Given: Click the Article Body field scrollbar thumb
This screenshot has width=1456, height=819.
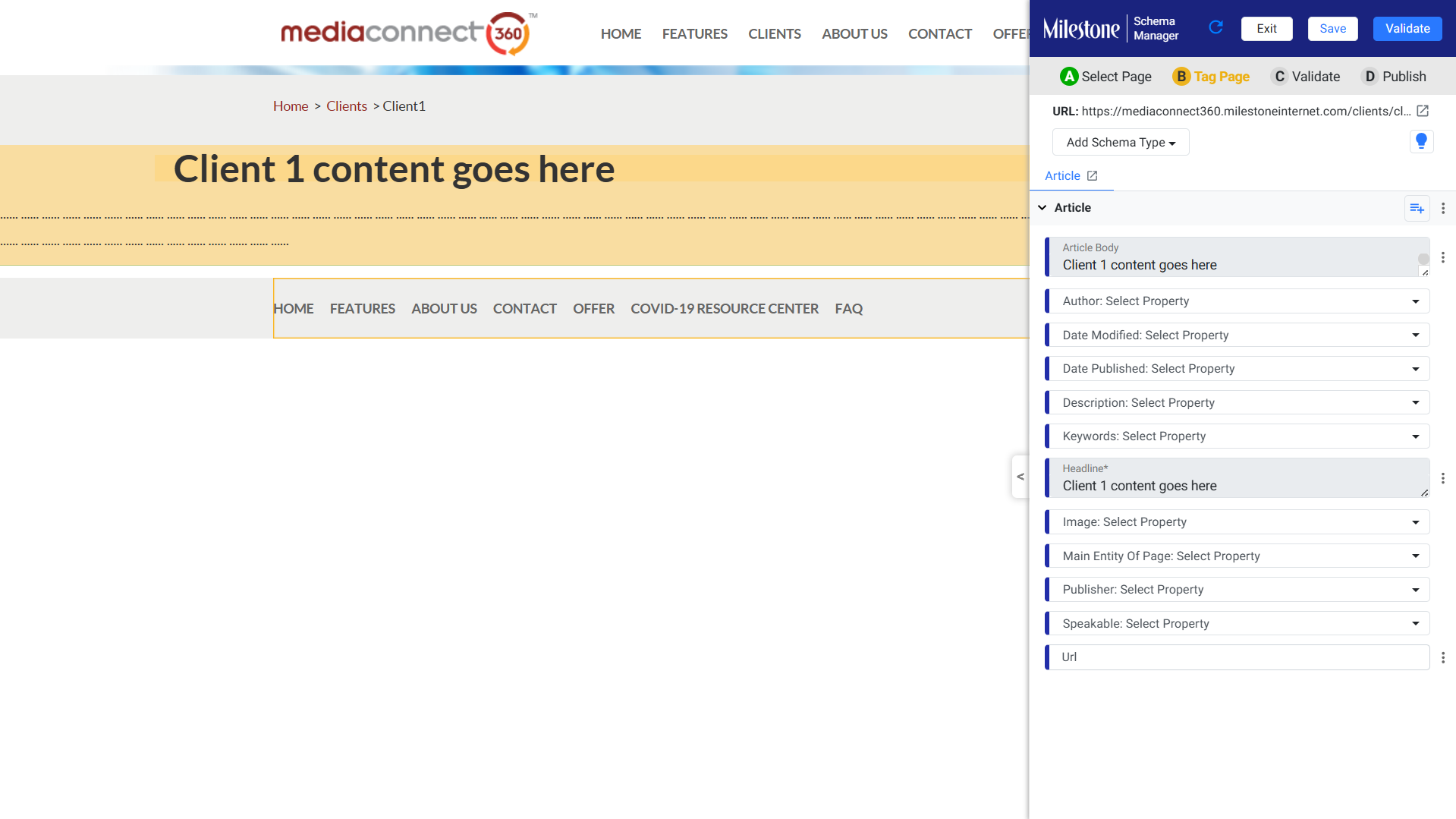Looking at the screenshot, I should 1423,259.
